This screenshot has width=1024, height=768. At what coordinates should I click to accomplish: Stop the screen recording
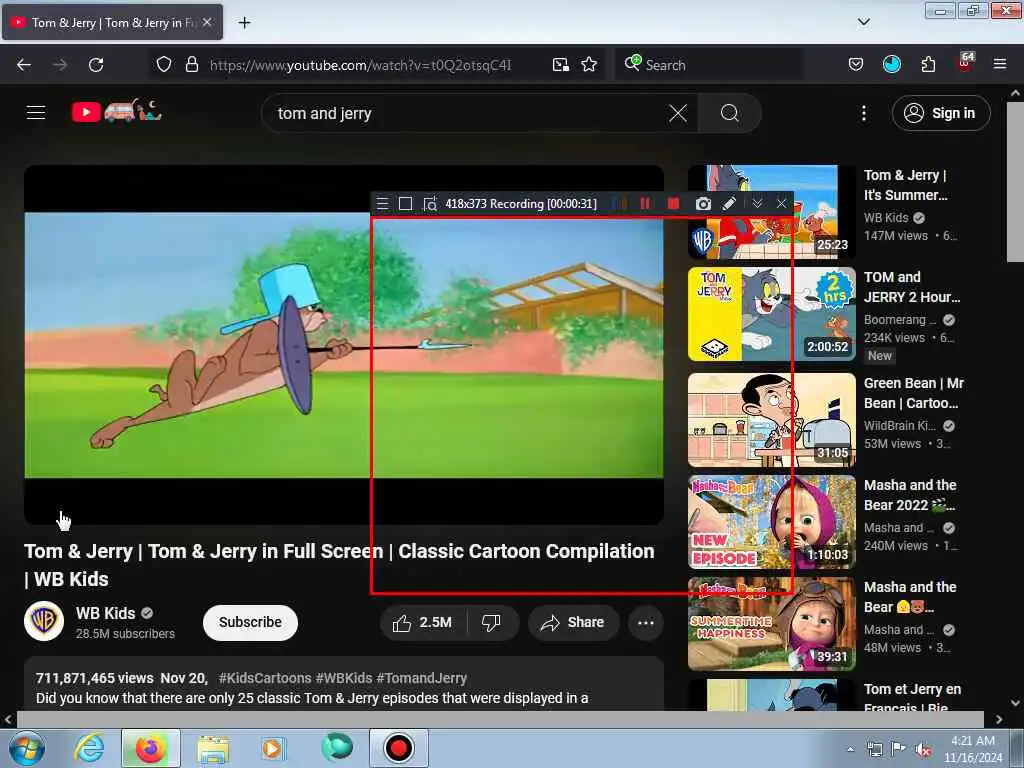673,204
